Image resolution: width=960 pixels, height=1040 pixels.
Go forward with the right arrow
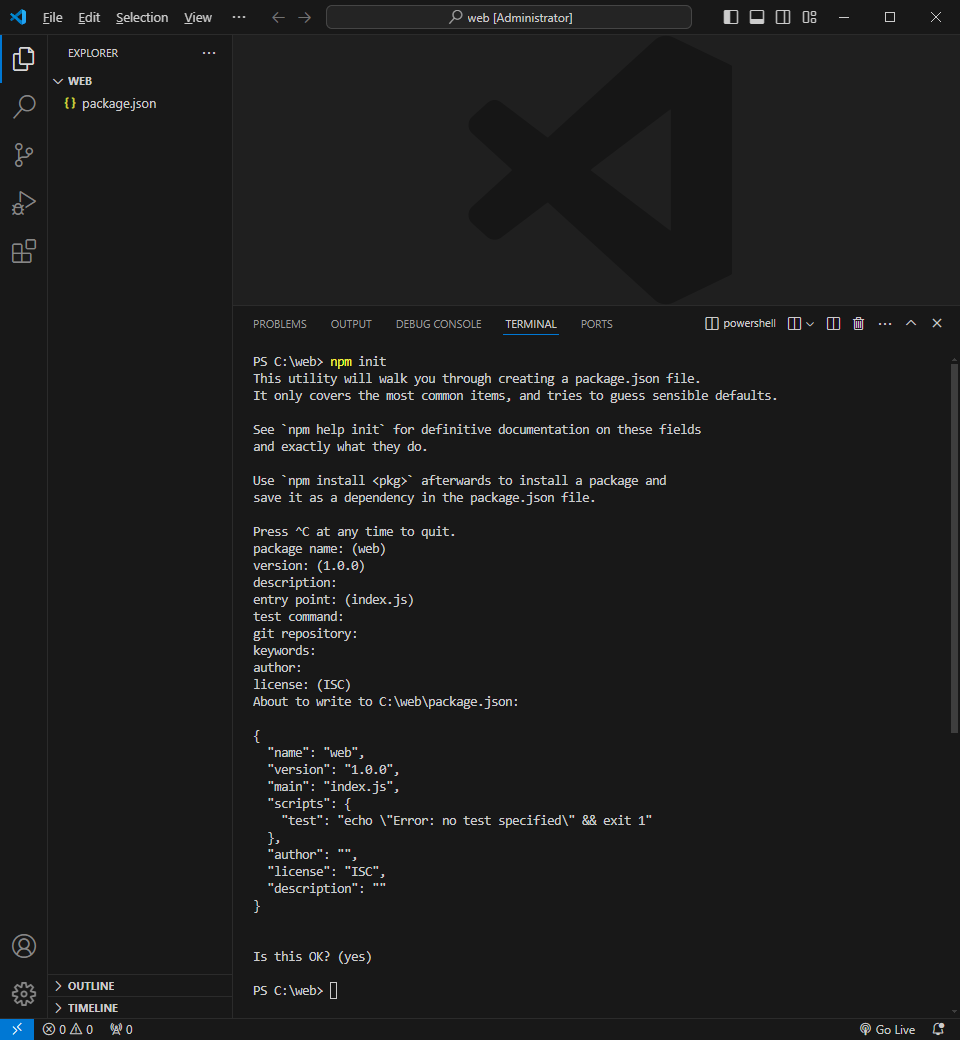pos(305,17)
